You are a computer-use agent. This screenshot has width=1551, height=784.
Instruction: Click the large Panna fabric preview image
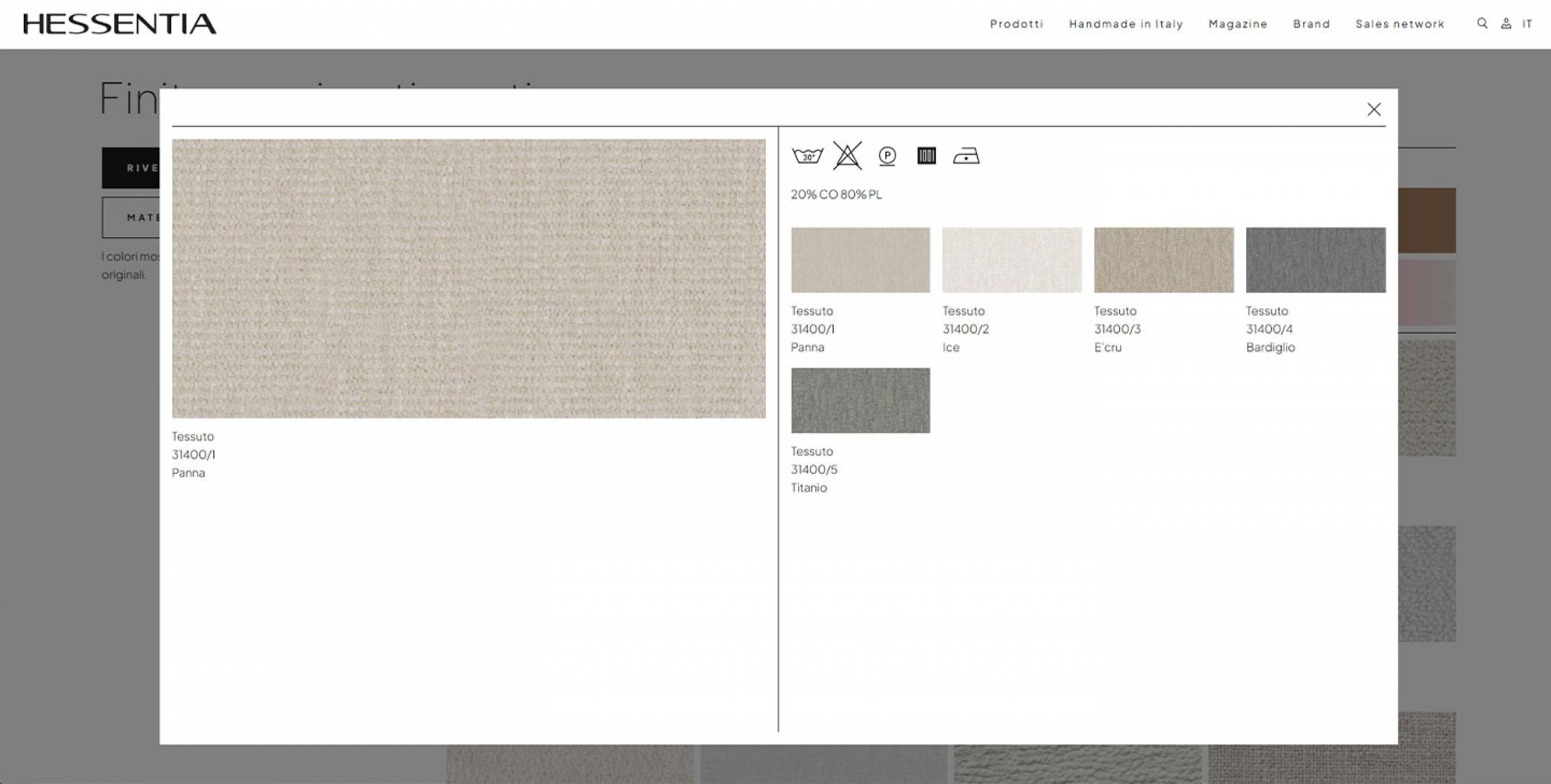(468, 279)
